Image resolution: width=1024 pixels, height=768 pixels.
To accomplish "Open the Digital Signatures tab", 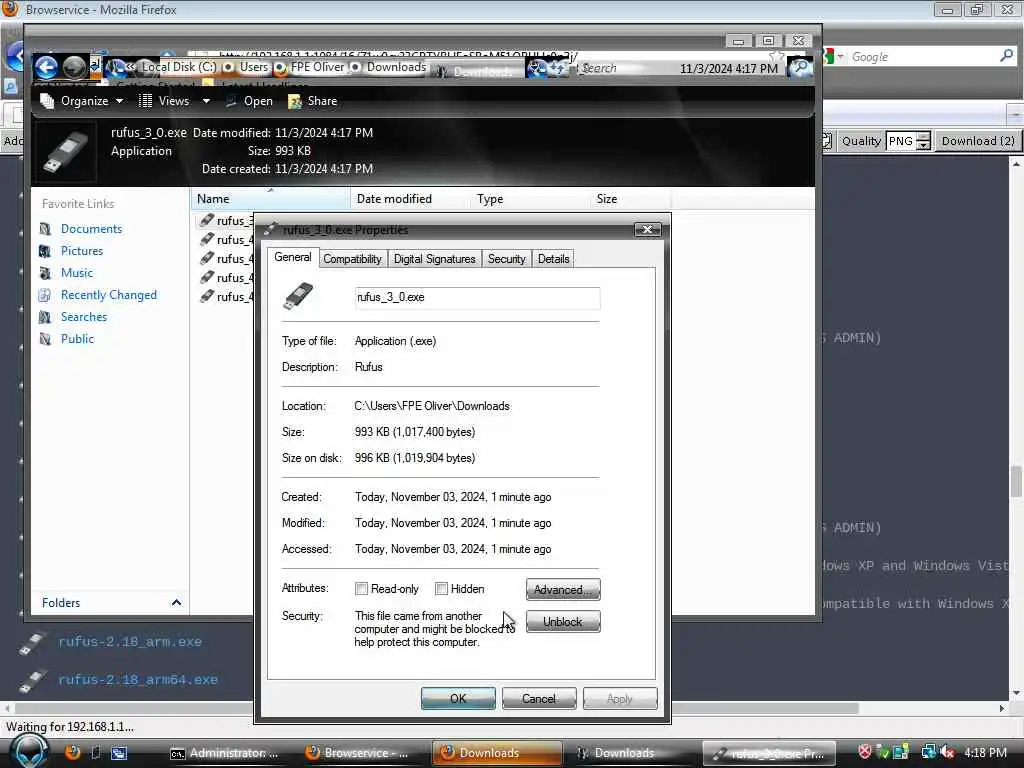I will click(x=434, y=259).
